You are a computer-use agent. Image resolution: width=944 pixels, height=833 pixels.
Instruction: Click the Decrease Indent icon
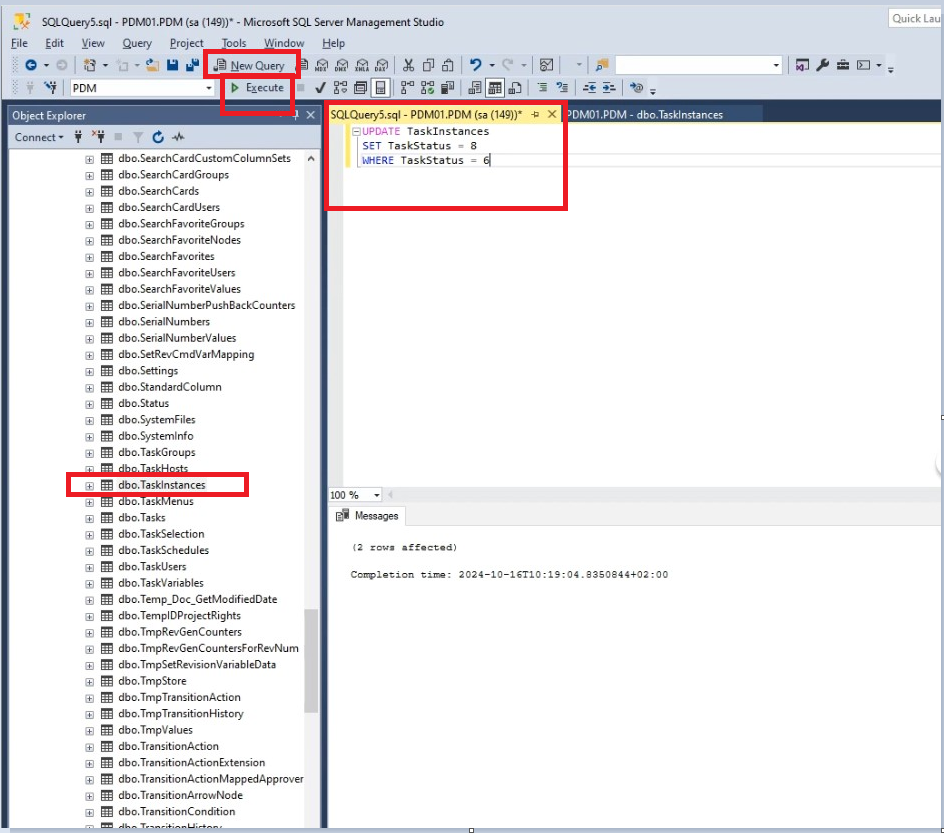pos(589,88)
